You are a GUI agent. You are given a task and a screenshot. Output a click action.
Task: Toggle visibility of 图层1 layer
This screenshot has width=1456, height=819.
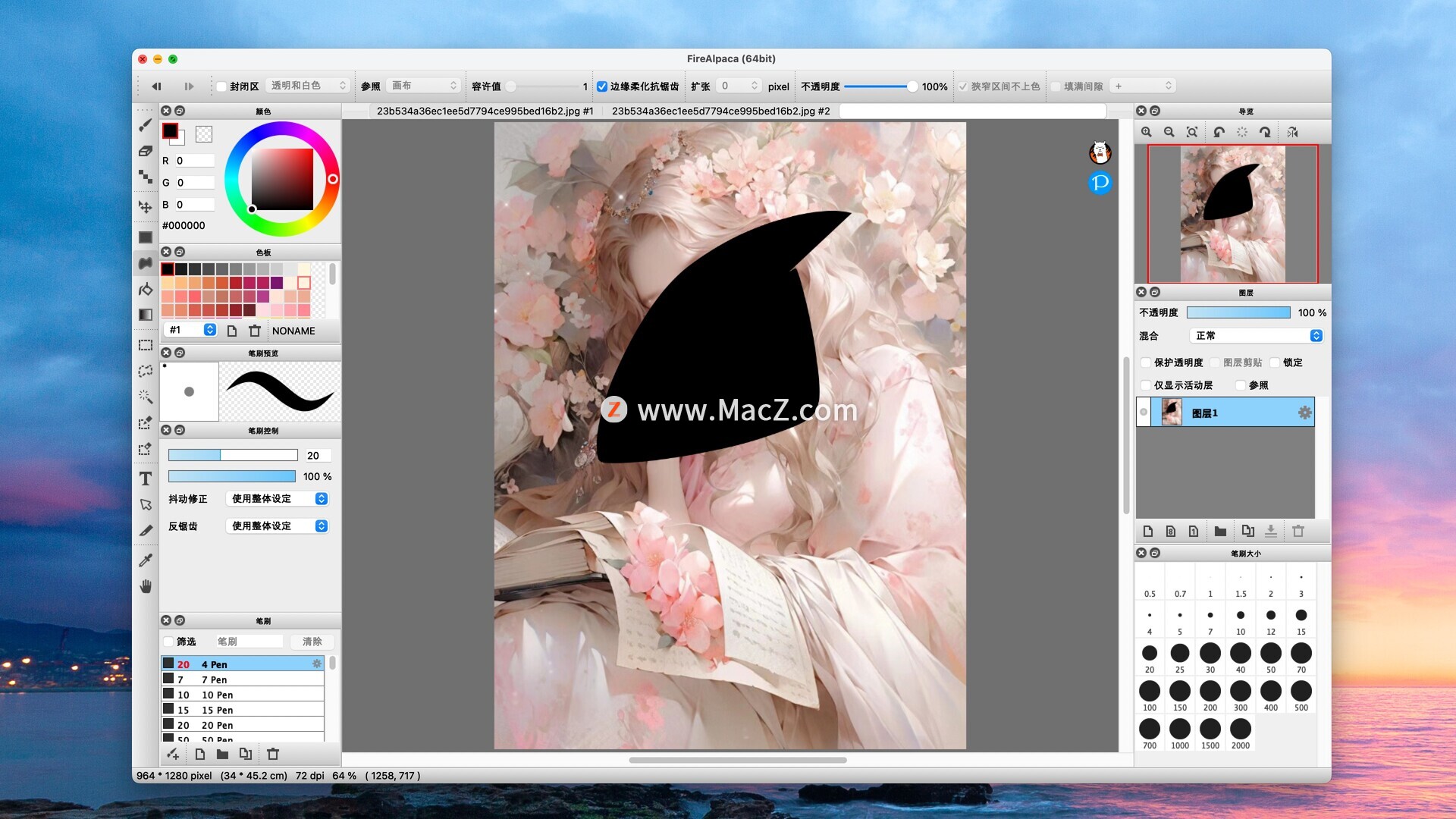(x=1144, y=413)
